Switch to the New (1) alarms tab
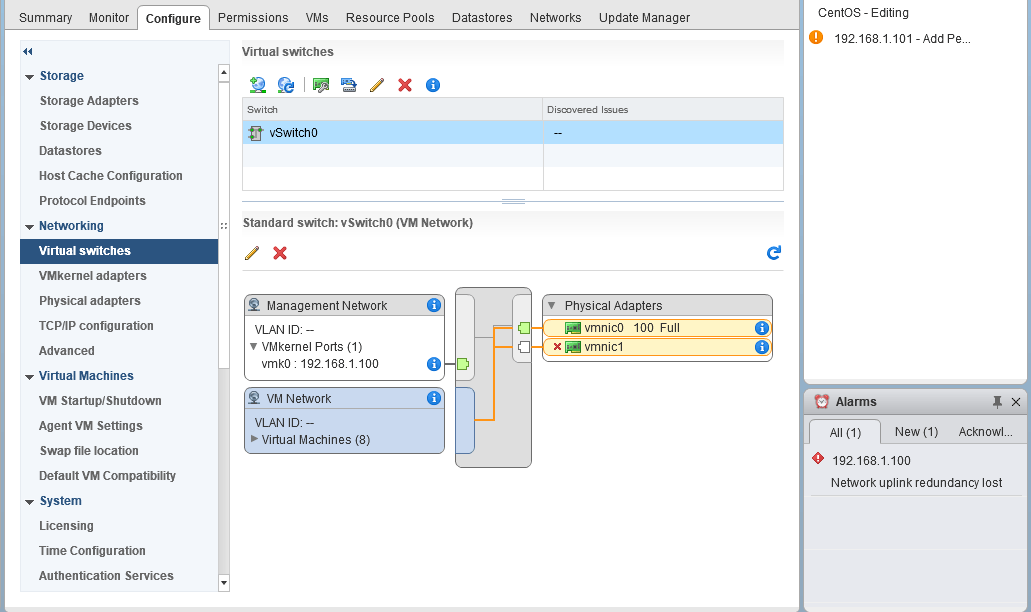 click(915, 431)
